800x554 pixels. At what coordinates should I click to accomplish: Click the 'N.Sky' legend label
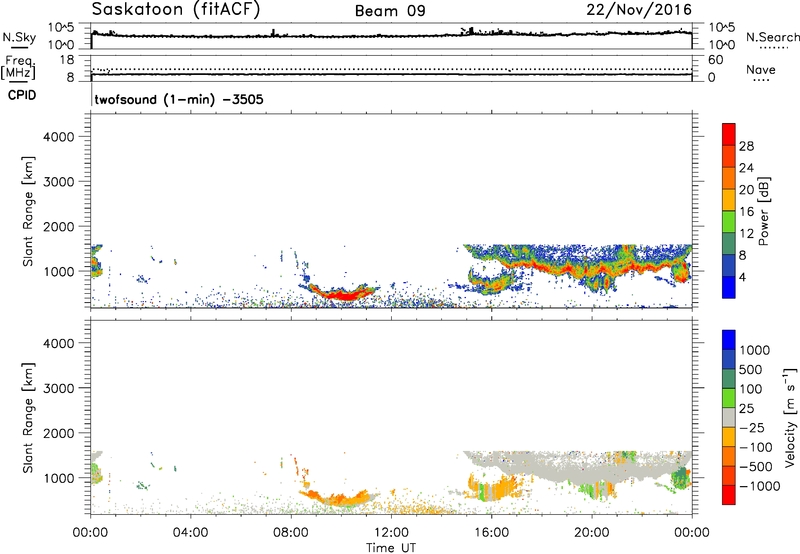pyautogui.click(x=19, y=37)
